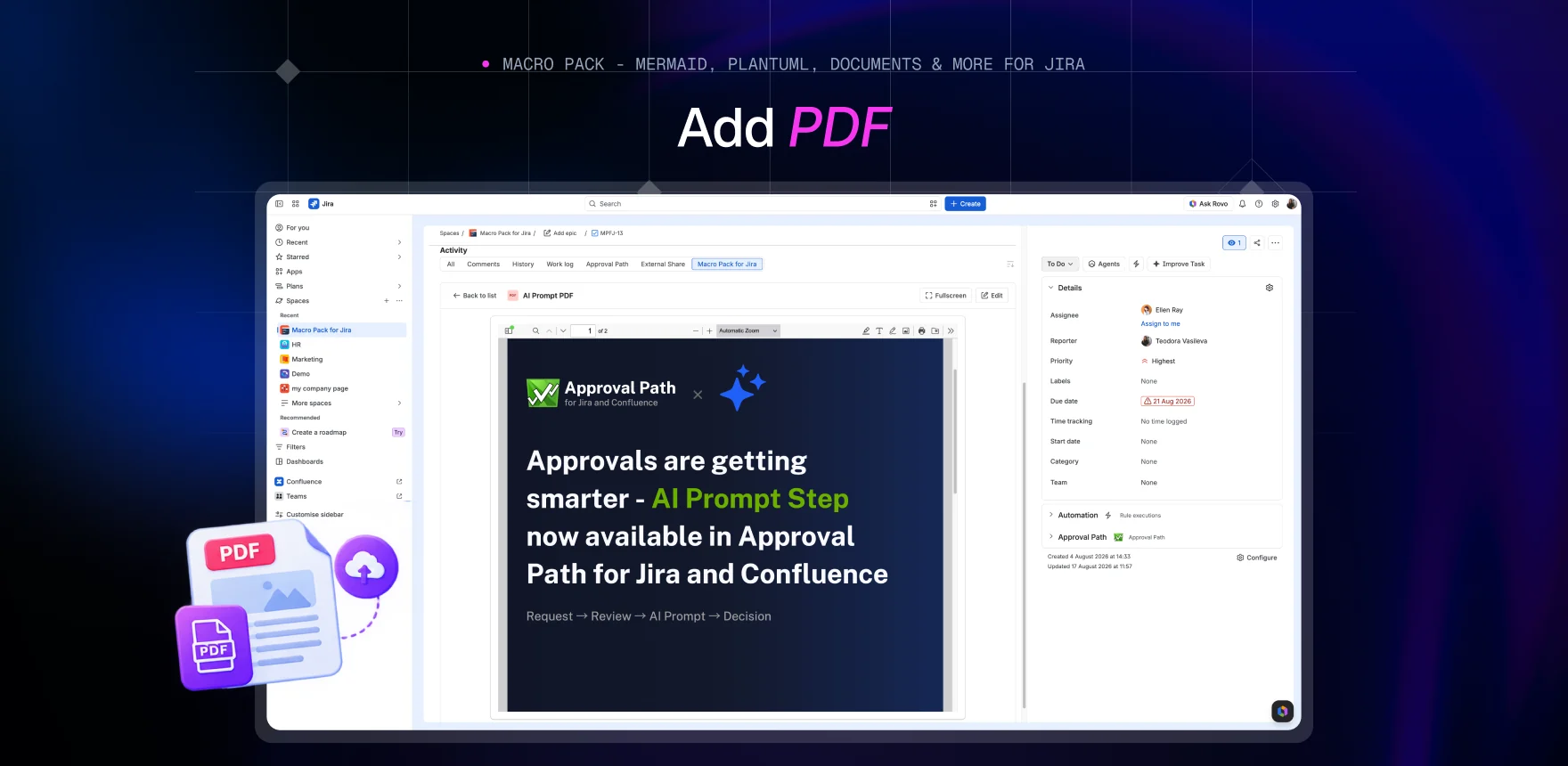The height and width of the screenshot is (766, 1568).
Task: Open the Automatic Zoom dropdown
Action: 748,330
